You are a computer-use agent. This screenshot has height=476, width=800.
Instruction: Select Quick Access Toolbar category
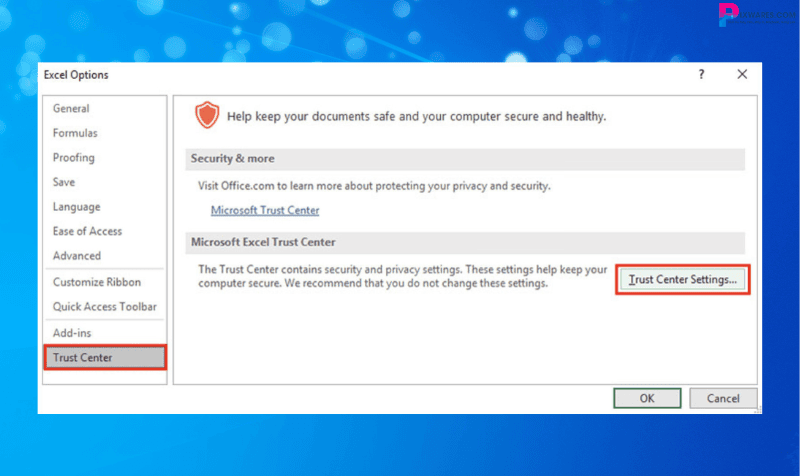click(x=105, y=307)
